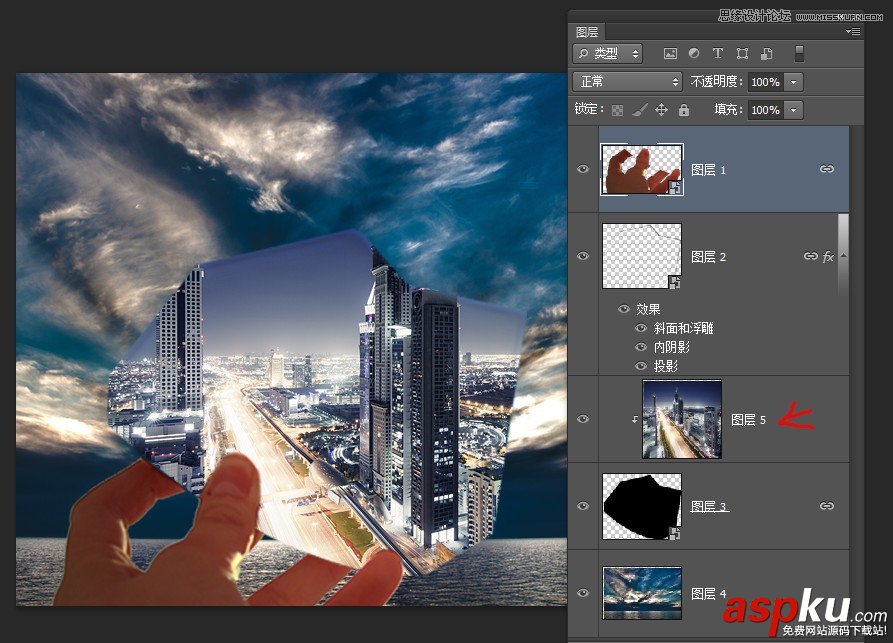Open the 不透明度 opacity slider
Screen dimensions: 893x643
click(x=795, y=82)
